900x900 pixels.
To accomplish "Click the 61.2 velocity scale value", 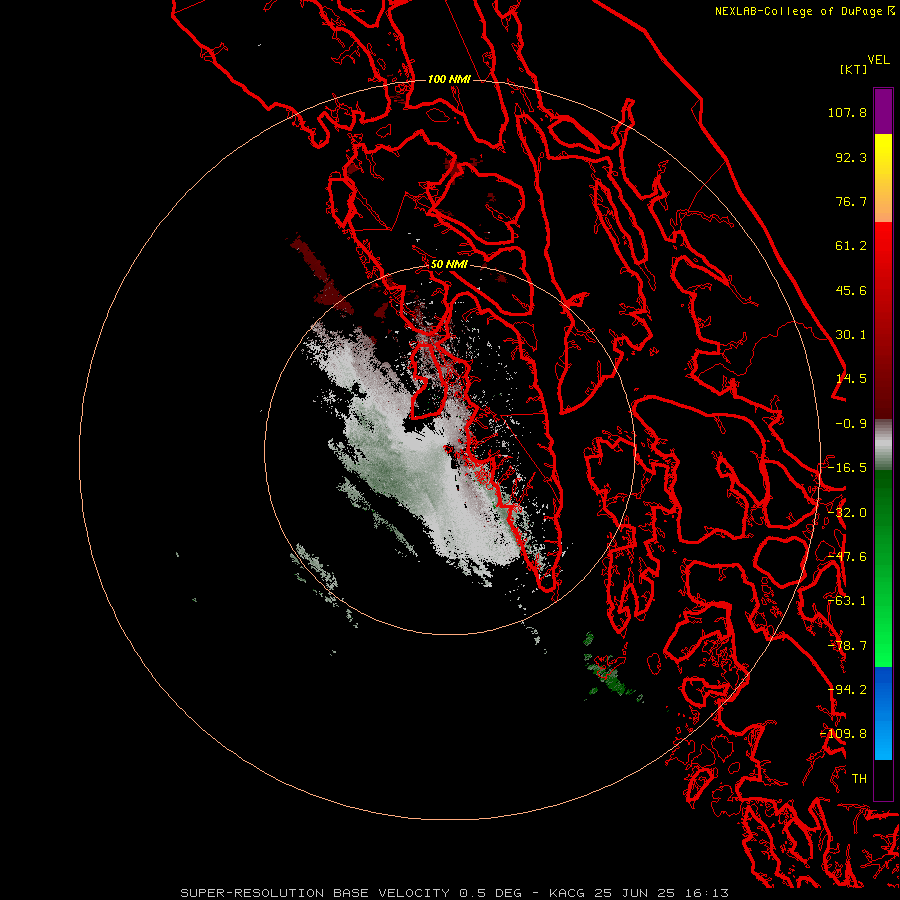I will [851, 246].
